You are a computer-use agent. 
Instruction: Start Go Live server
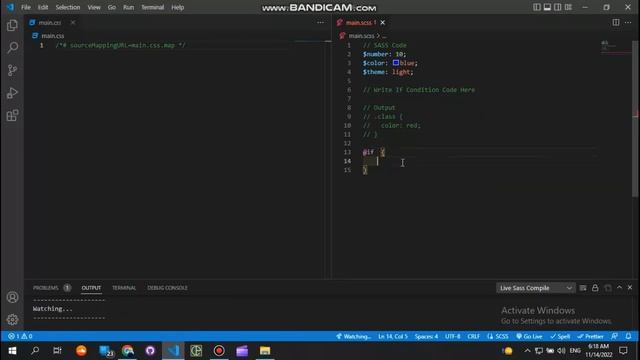point(529,336)
